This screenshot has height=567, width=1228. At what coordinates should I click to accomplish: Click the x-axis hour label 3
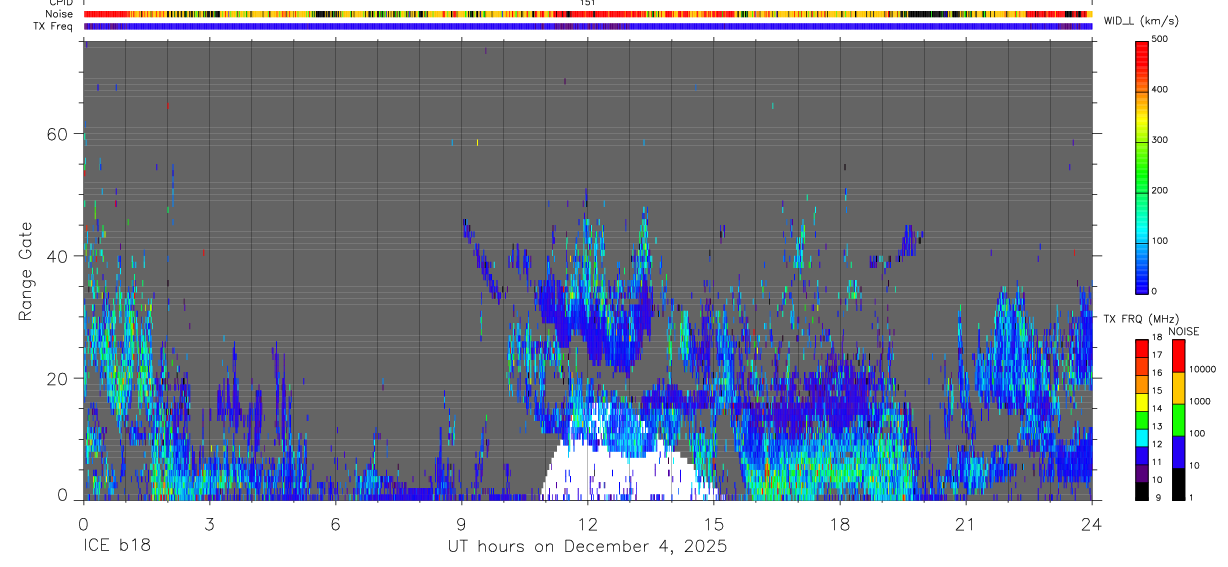(x=209, y=524)
